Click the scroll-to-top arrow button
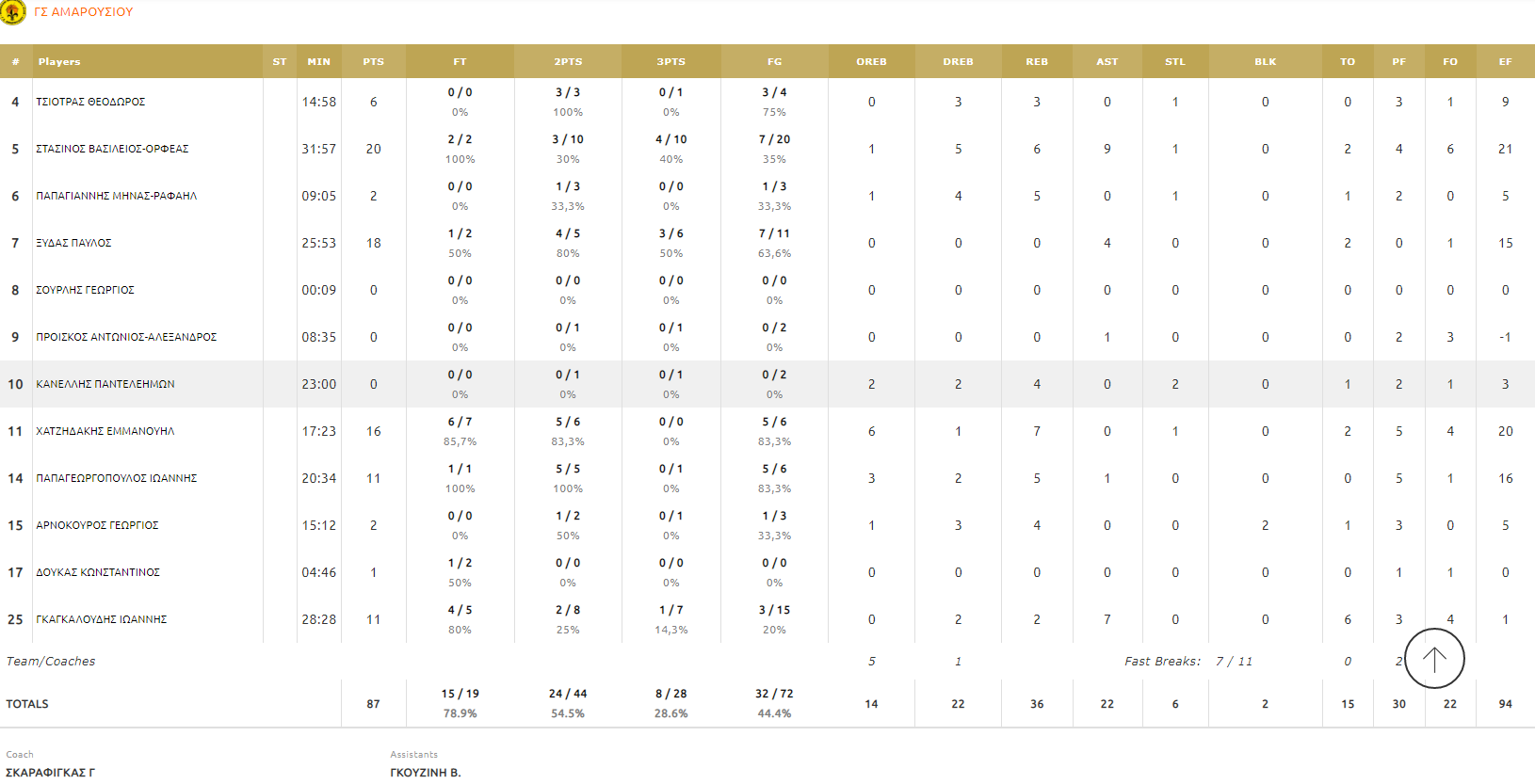The height and width of the screenshot is (784, 1535). click(x=1433, y=659)
